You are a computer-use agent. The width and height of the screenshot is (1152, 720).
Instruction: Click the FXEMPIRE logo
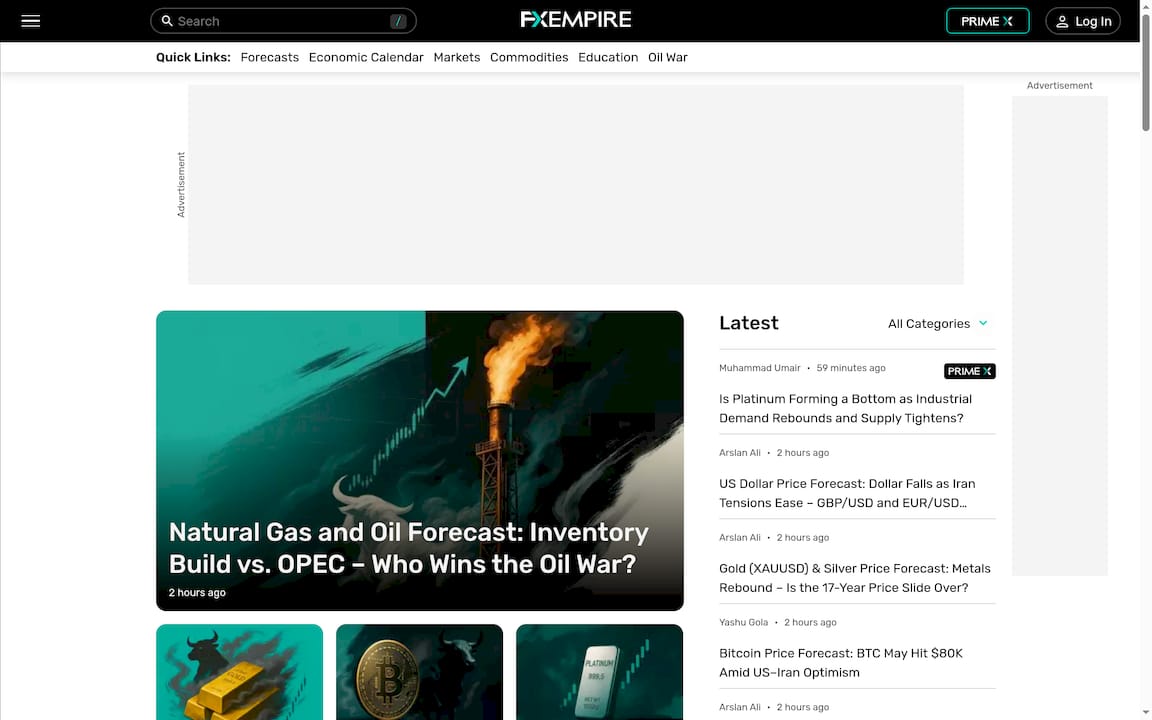click(575, 18)
